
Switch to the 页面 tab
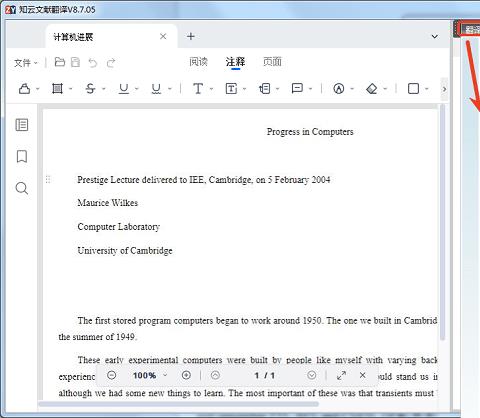click(x=272, y=62)
